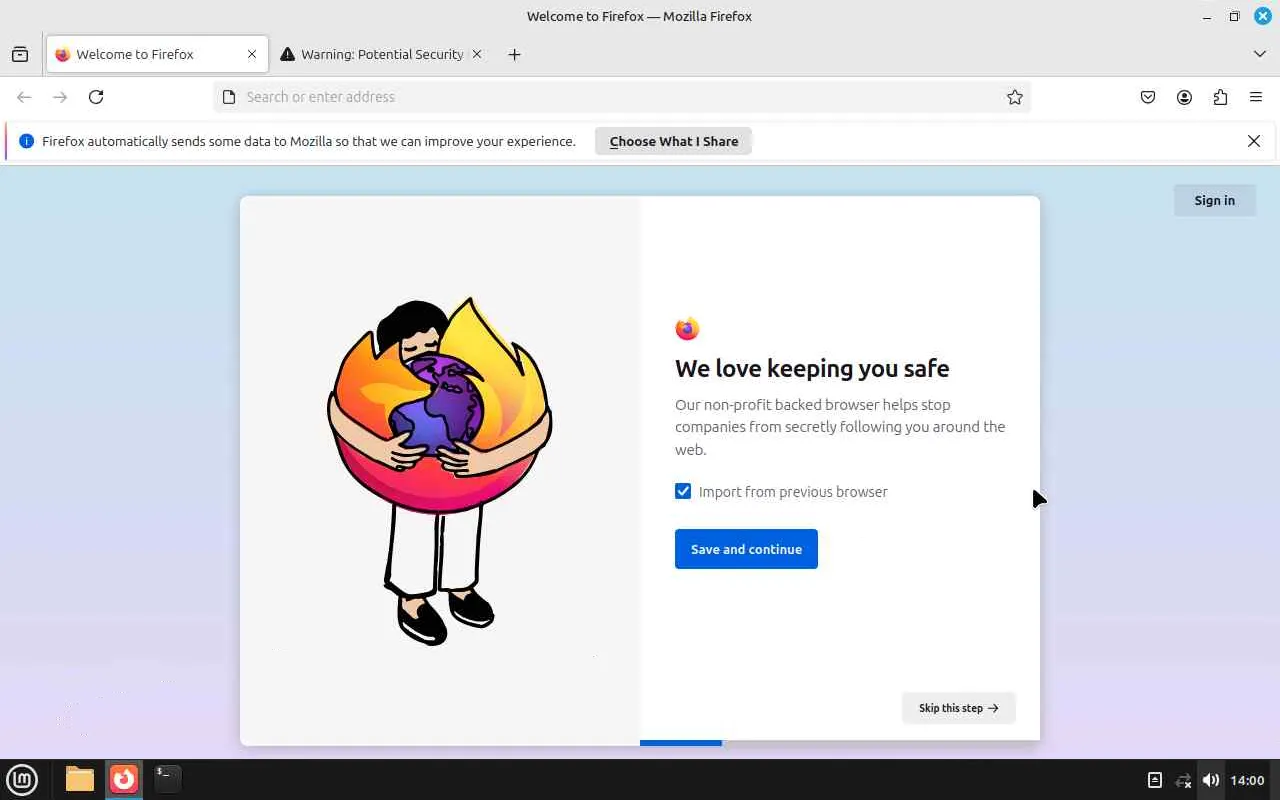Image resolution: width=1280 pixels, height=800 pixels.
Task: Open a new tab with plus button
Action: point(514,54)
